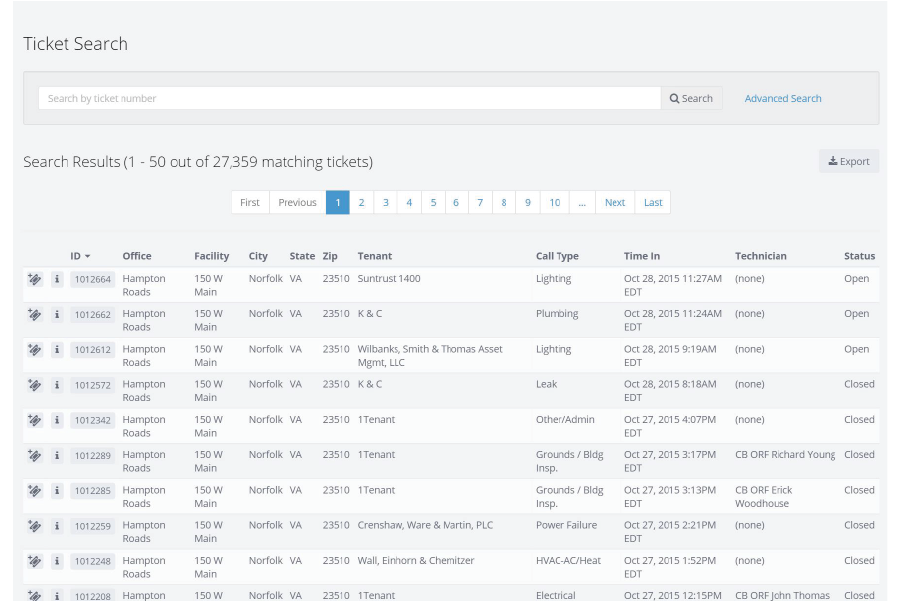Image resolution: width=901 pixels, height=601 pixels.
Task: Go to page 2 of results
Action: [361, 202]
